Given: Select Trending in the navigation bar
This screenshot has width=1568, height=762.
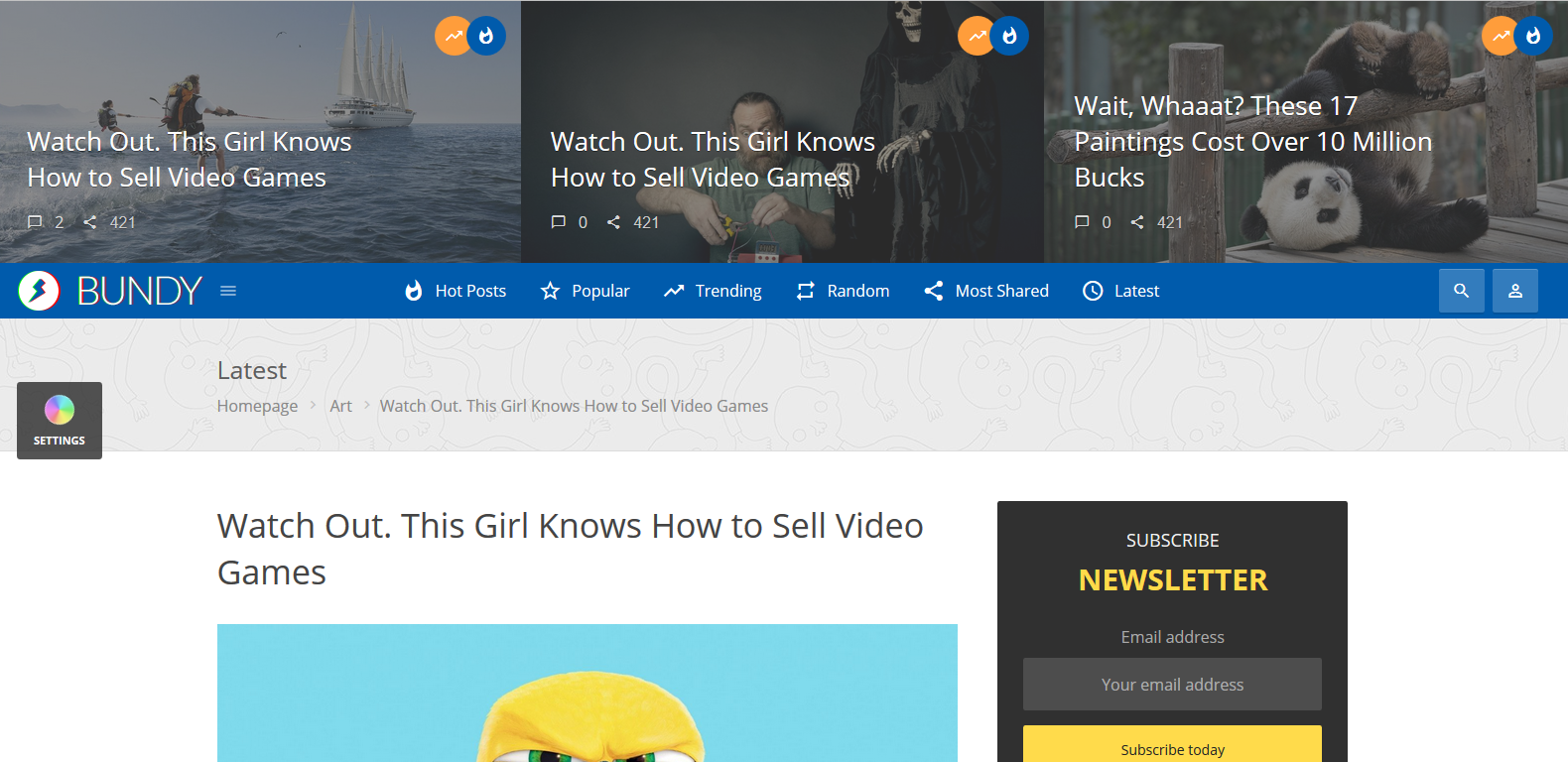Looking at the screenshot, I should (x=713, y=291).
